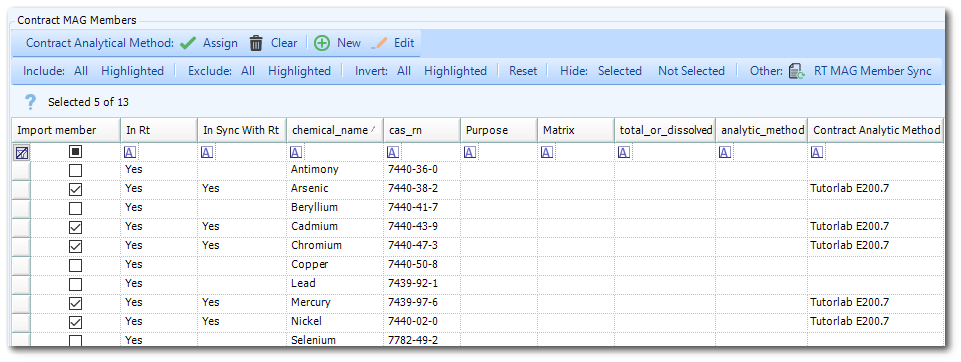The height and width of the screenshot is (362, 961).
Task: Select the Beryllium chemical name cell
Action: point(335,207)
